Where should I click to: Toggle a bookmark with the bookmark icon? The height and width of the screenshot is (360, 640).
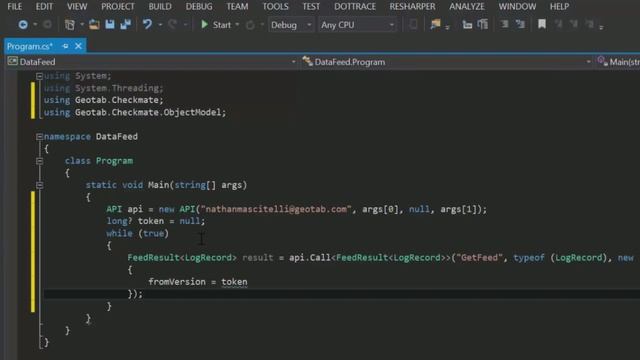(x=542, y=24)
